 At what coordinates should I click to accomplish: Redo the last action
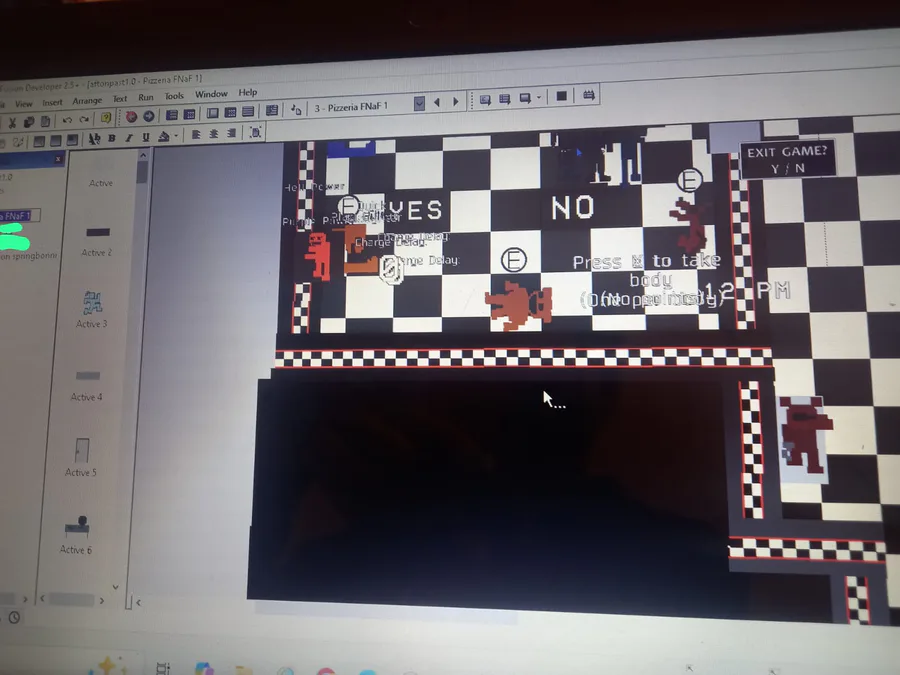(x=84, y=119)
